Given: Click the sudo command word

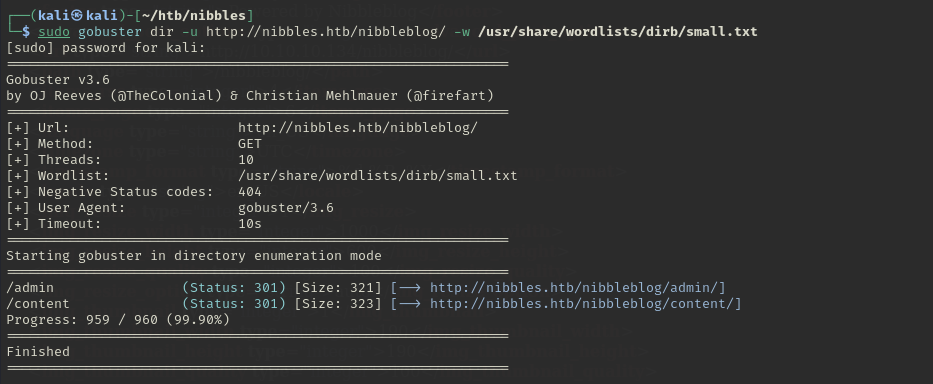Looking at the screenshot, I should coord(54,32).
